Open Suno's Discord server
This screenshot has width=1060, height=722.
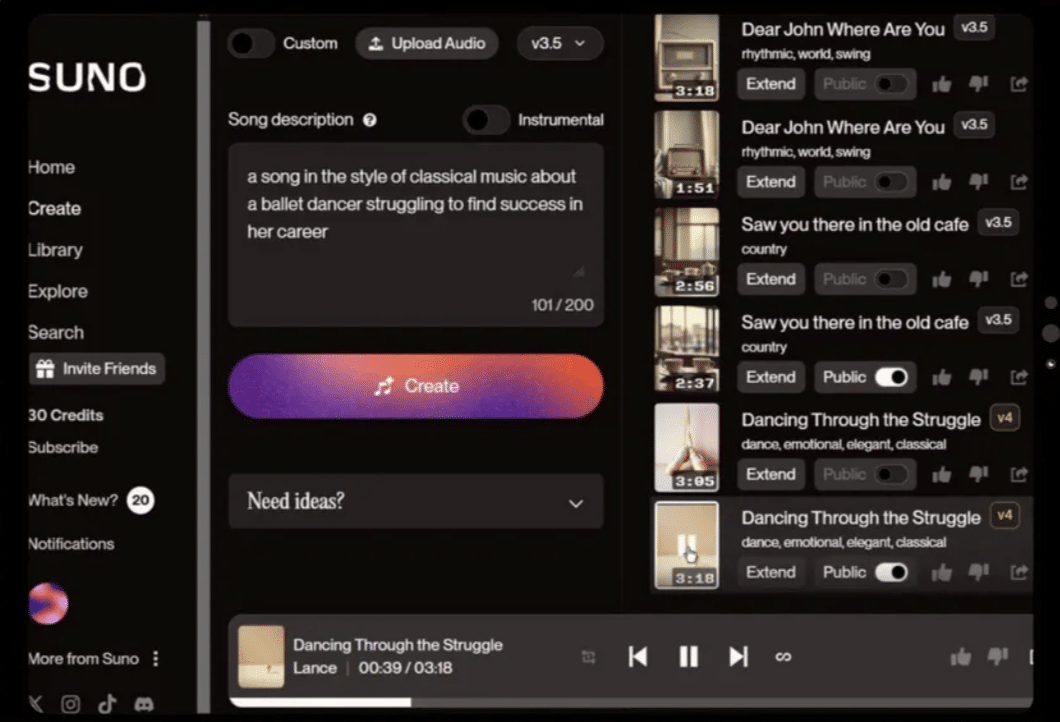click(x=143, y=704)
